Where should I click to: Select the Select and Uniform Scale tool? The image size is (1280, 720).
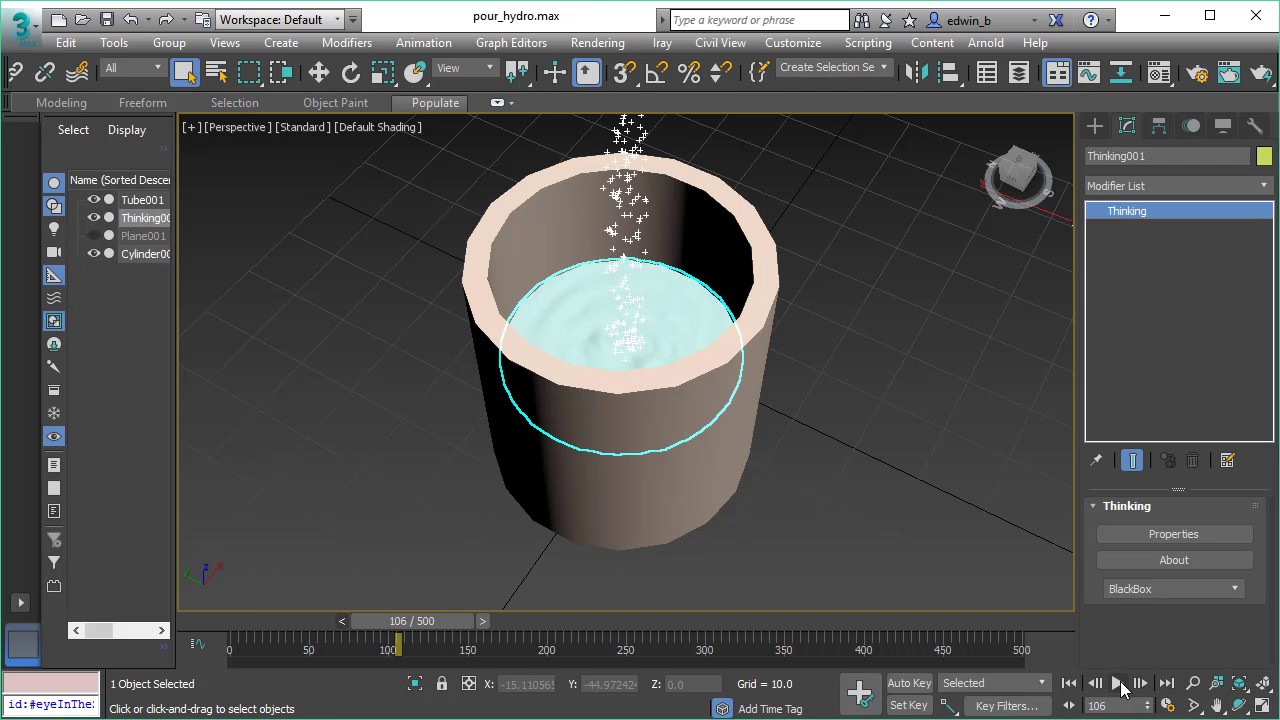[383, 72]
